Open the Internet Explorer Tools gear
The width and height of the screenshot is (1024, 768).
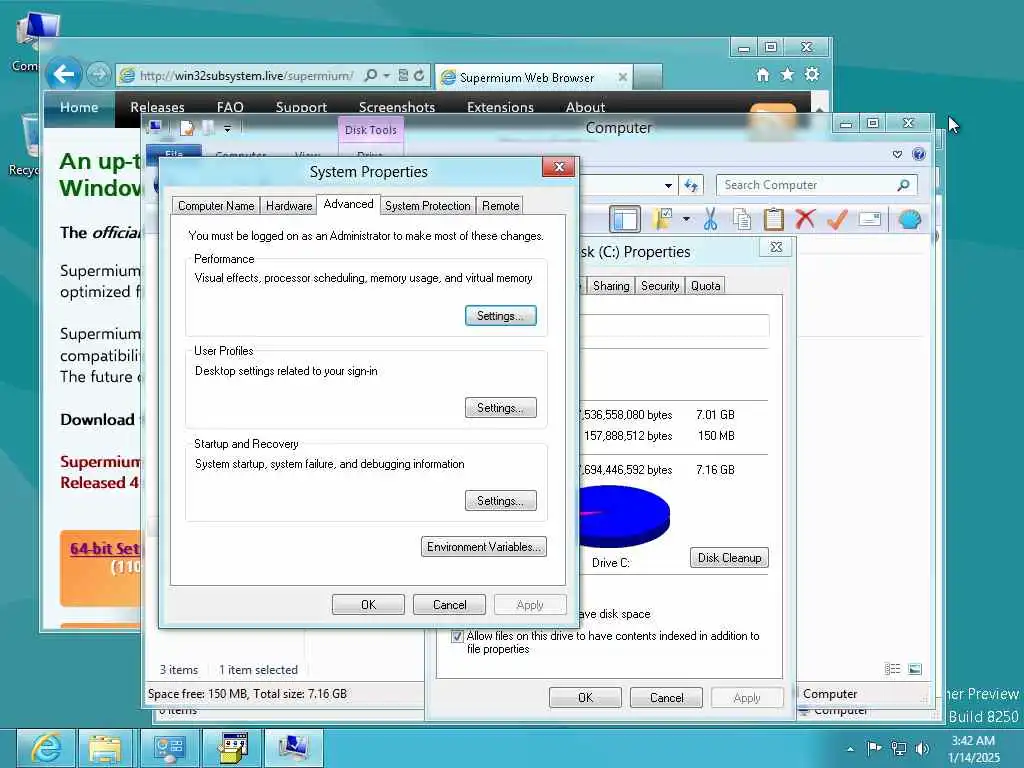point(812,74)
